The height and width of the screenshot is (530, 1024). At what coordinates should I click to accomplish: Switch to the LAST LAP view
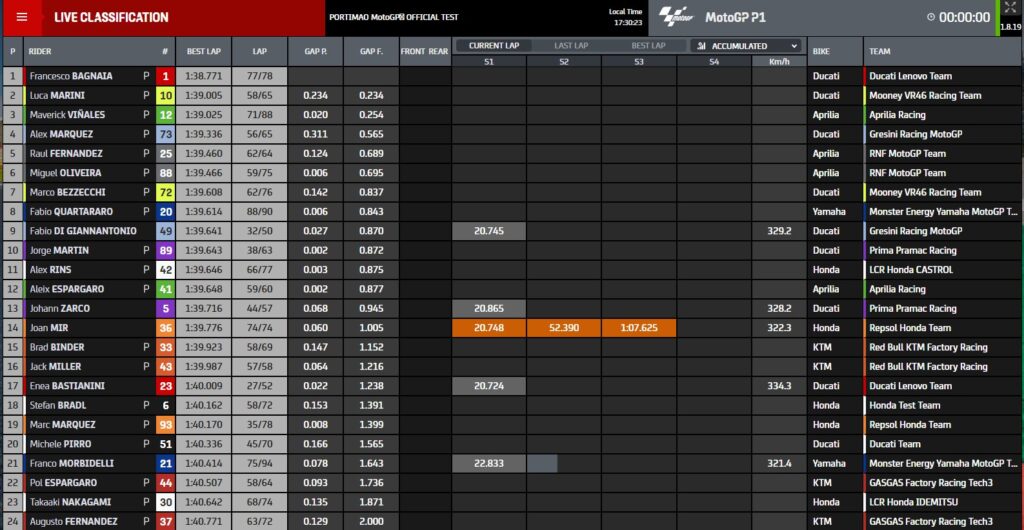570,45
